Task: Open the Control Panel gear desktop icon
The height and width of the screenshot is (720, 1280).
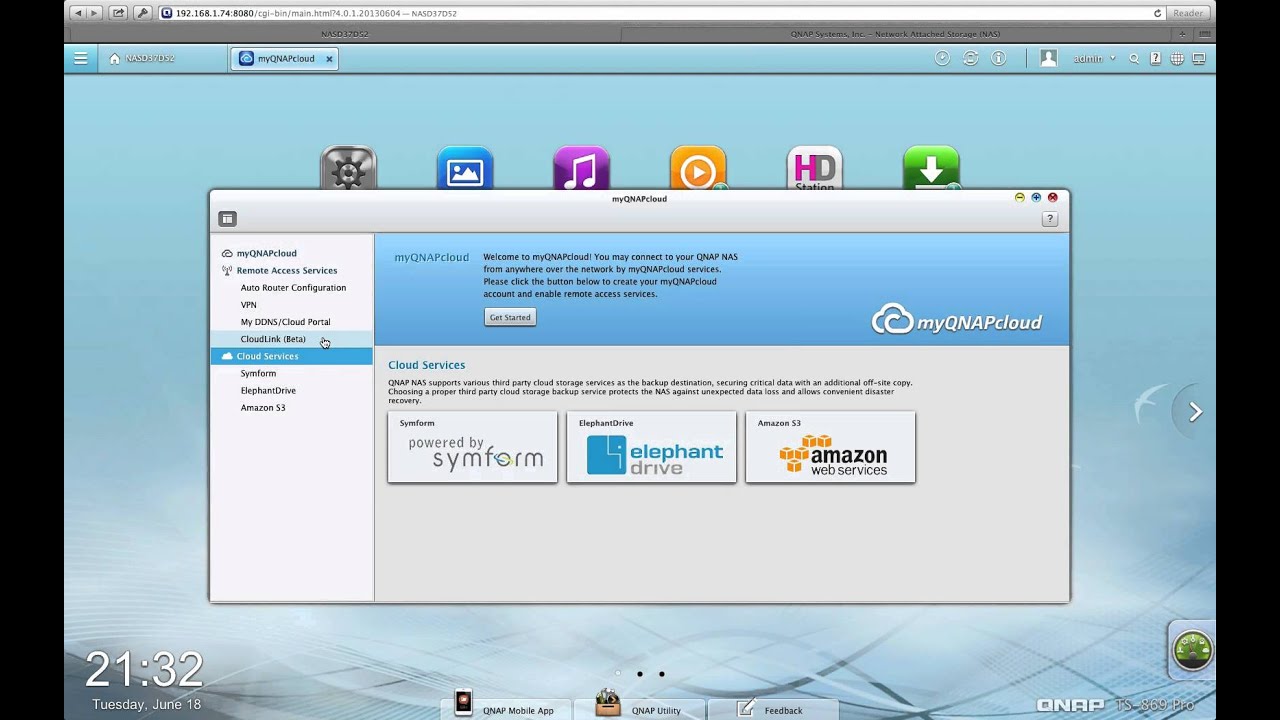Action: coord(348,168)
